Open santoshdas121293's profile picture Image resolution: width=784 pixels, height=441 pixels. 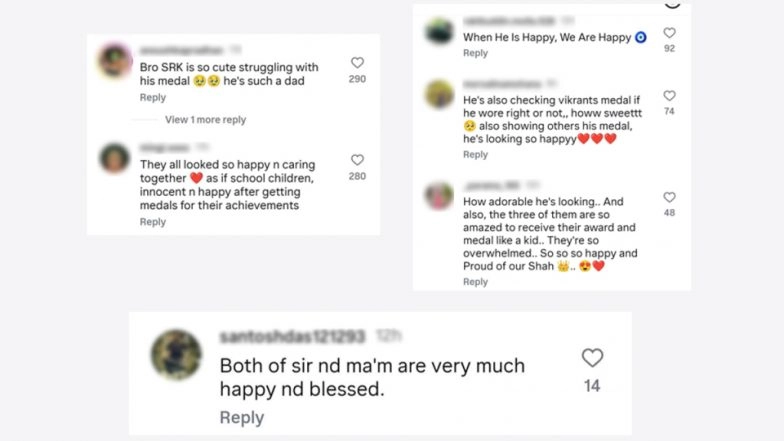pos(176,355)
